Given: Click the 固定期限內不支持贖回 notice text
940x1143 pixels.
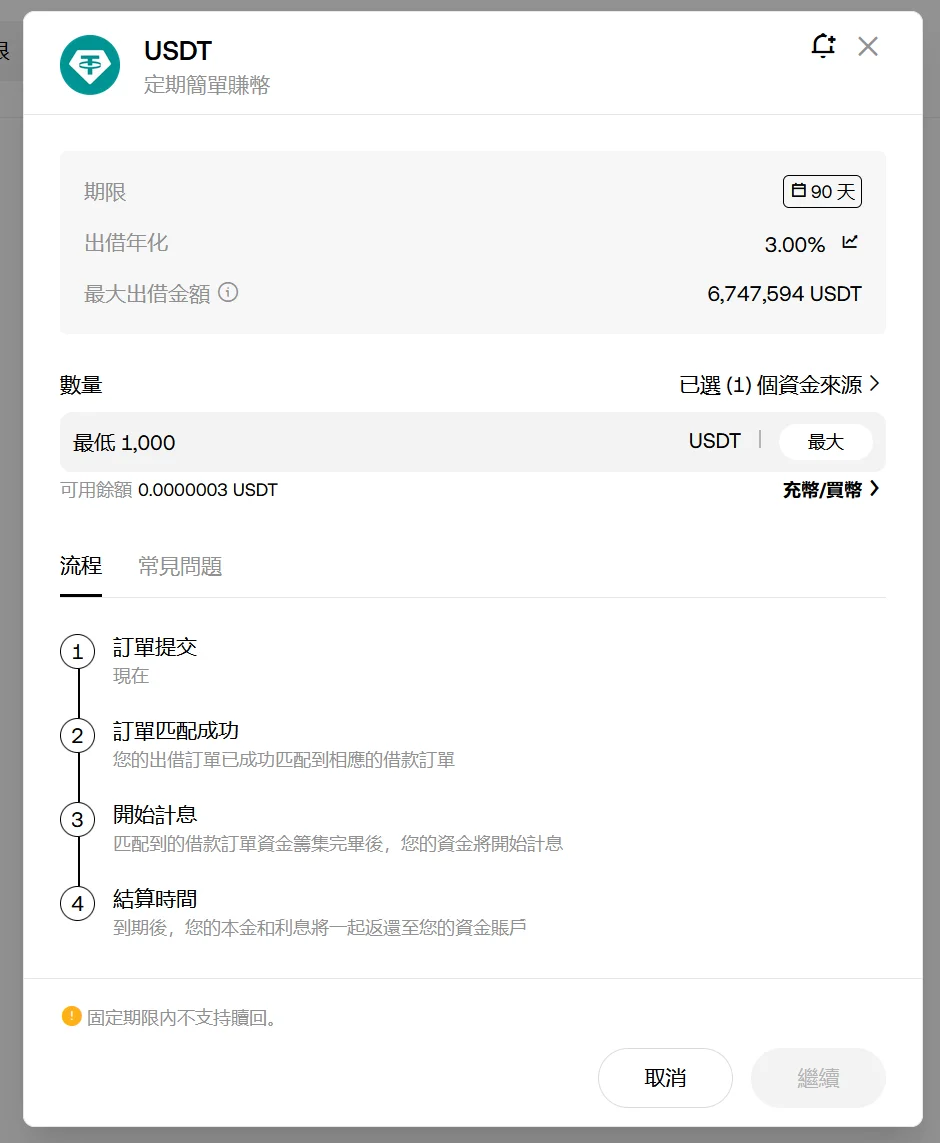Looking at the screenshot, I should [x=182, y=1018].
